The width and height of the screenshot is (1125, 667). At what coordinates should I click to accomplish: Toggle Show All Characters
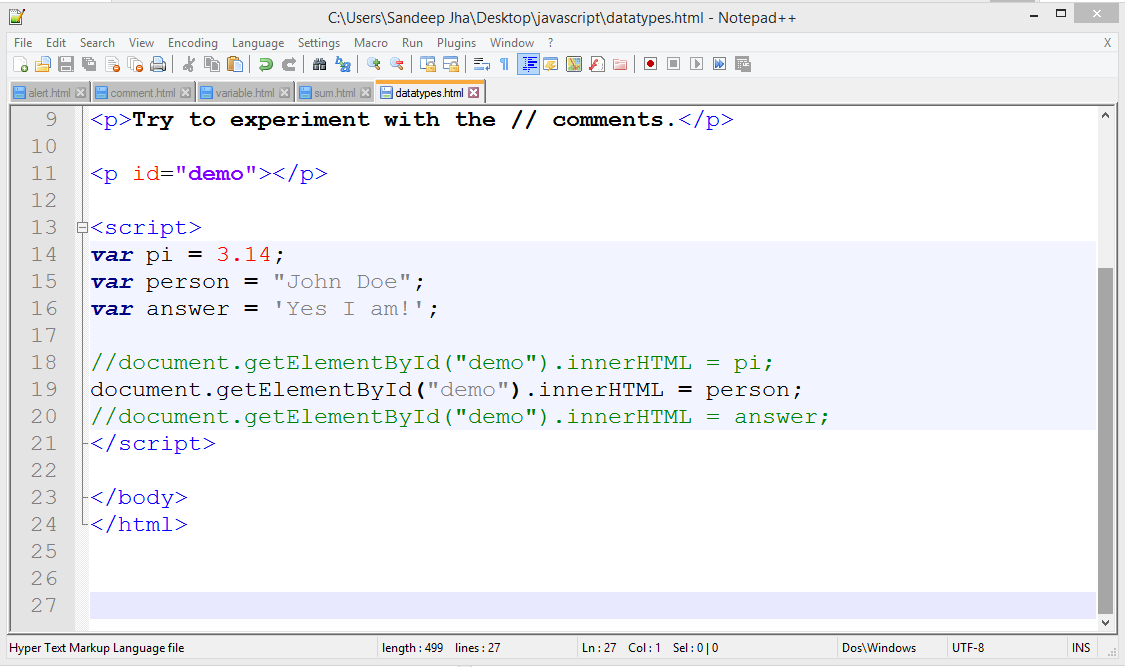[505, 63]
